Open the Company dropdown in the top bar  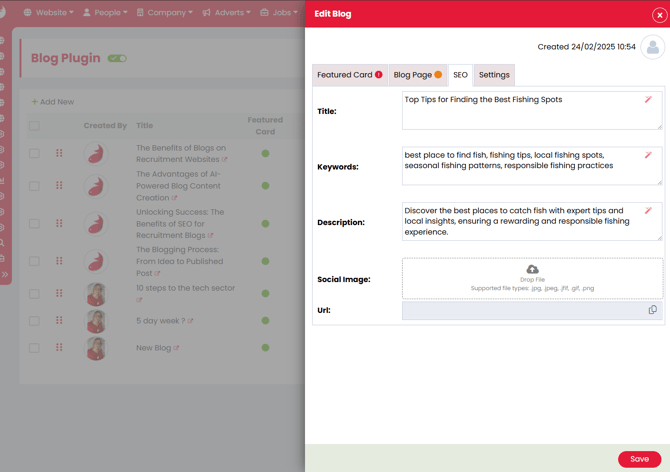[x=165, y=13]
